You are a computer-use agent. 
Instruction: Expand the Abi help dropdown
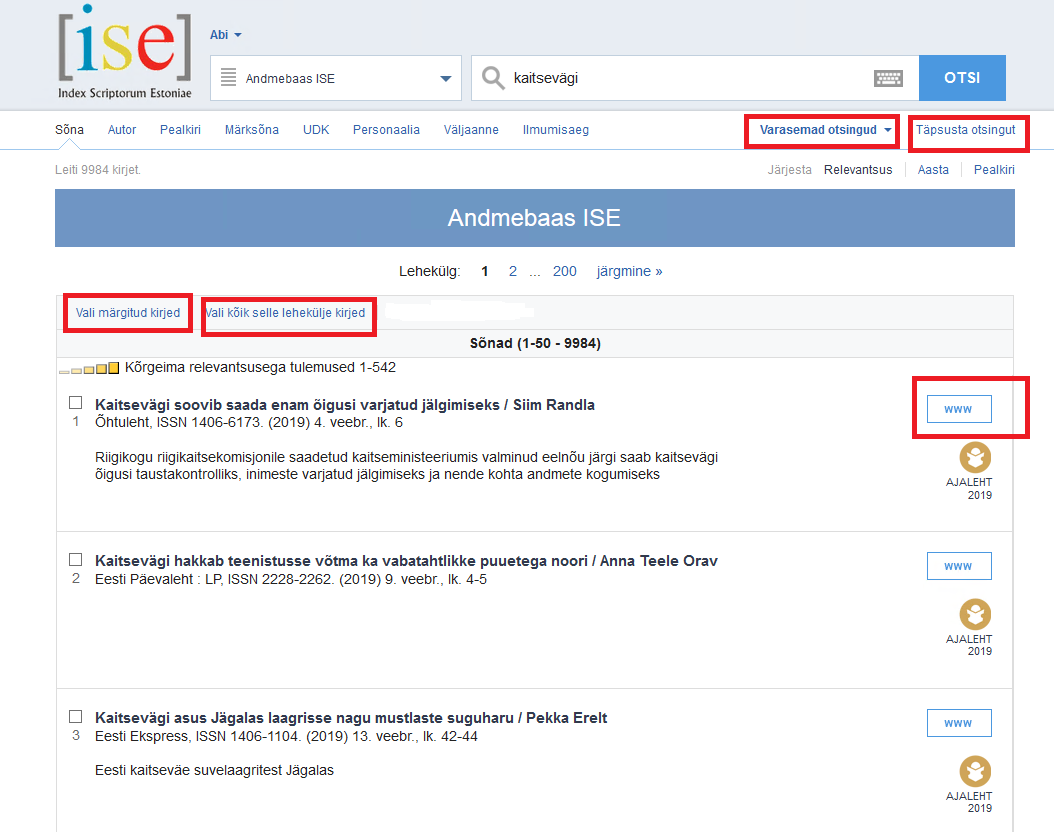click(225, 35)
